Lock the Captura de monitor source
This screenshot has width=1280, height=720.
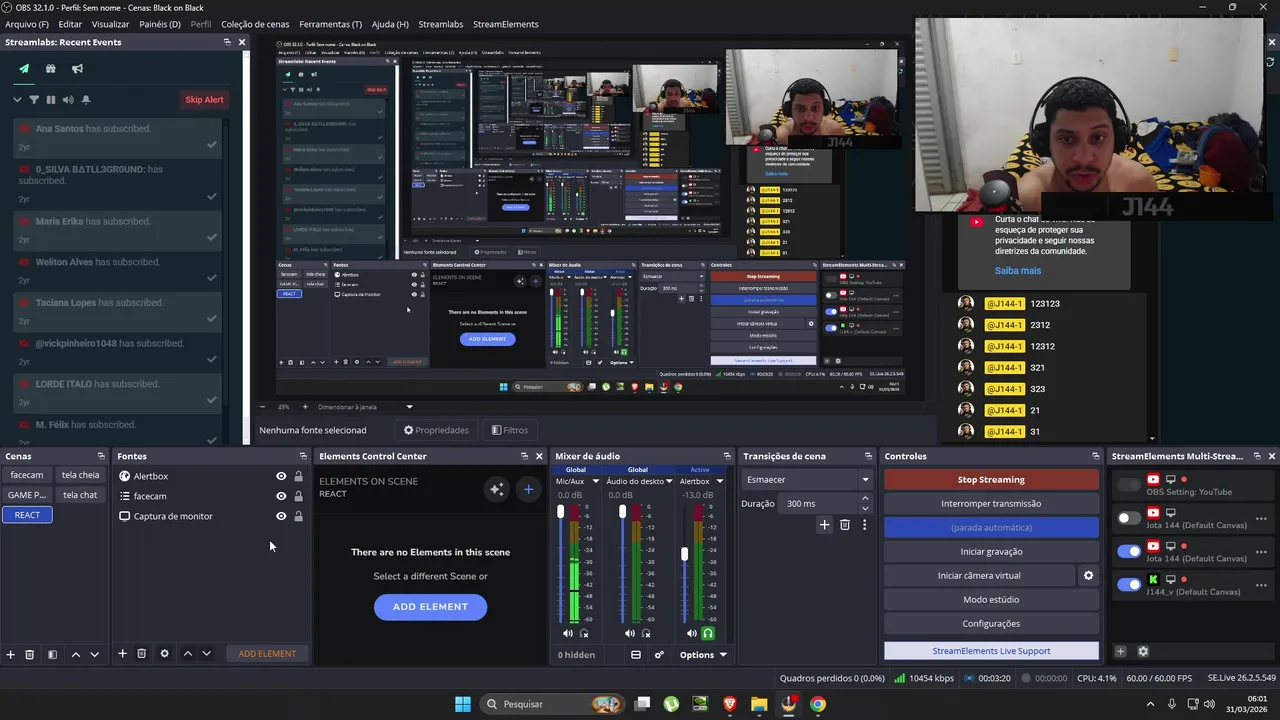(x=298, y=516)
